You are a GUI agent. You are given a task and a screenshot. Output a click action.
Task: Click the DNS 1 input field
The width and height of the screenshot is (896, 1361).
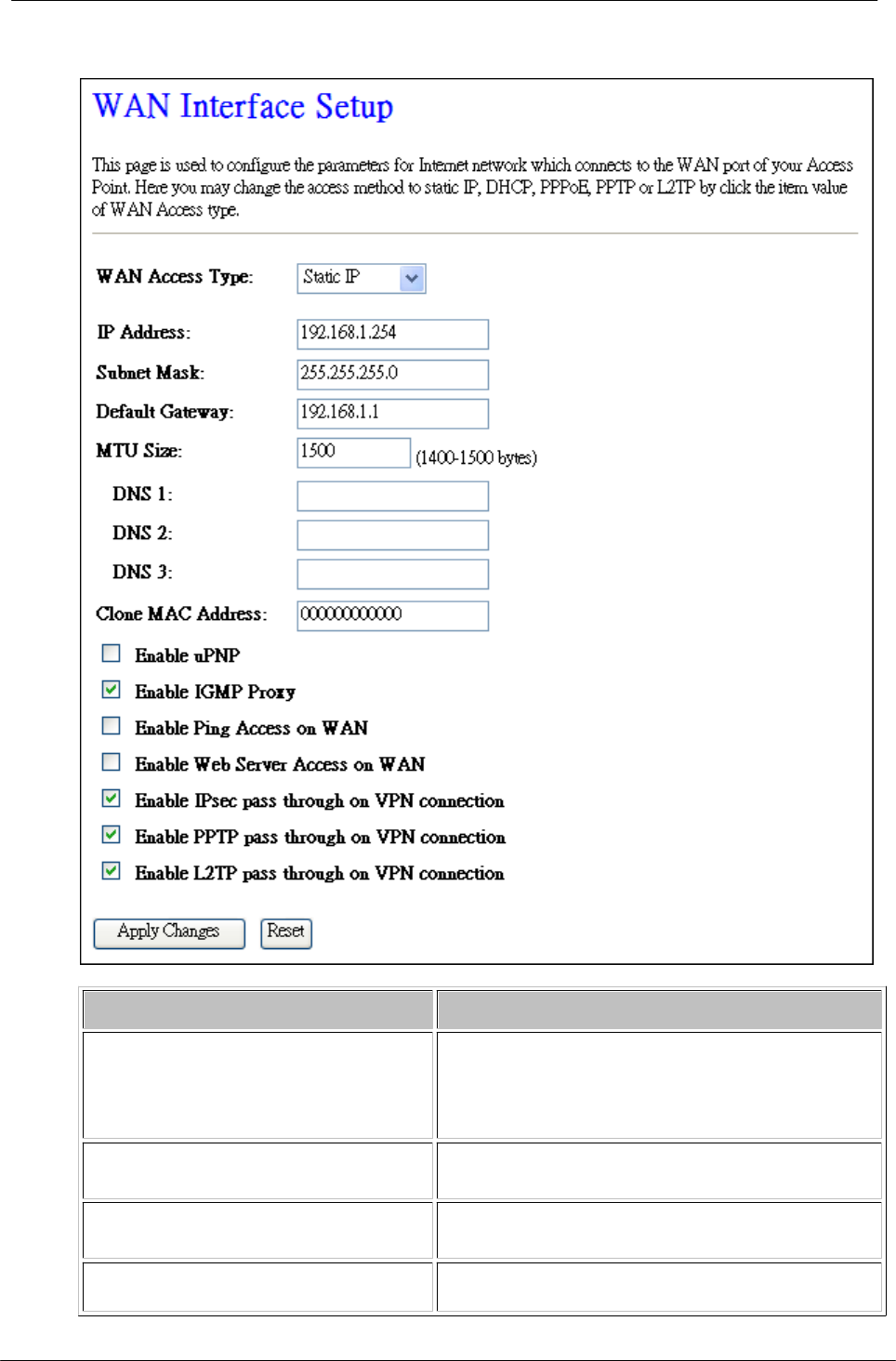pyautogui.click(x=392, y=496)
